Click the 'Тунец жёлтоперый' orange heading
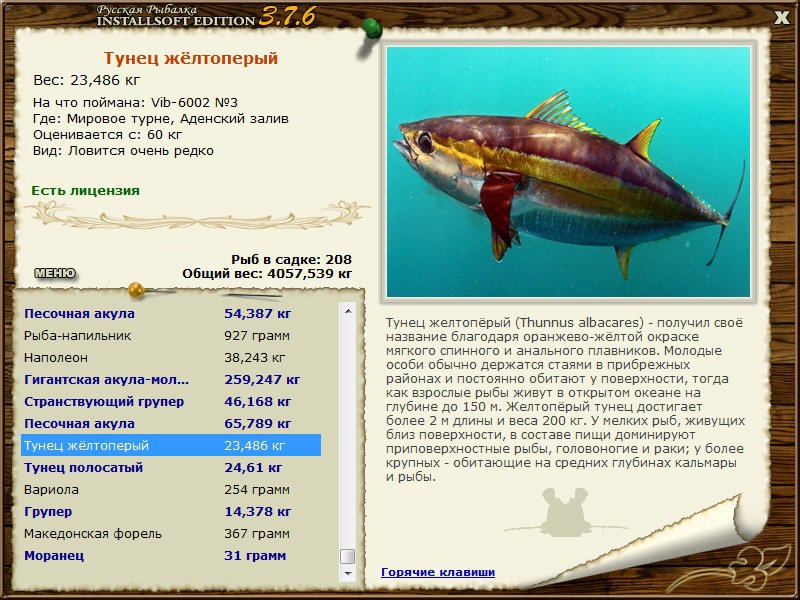Screen dimensions: 800x600 coord(191,58)
